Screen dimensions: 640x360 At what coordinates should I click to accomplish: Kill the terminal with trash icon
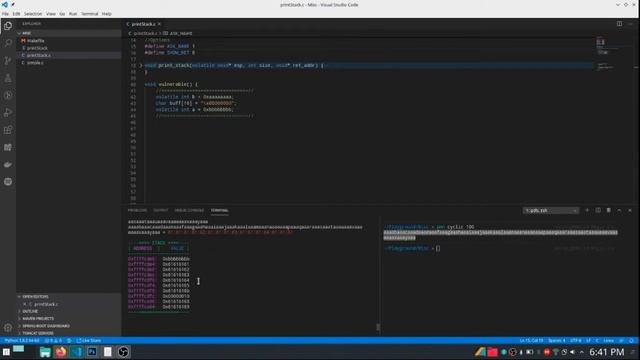click(x=609, y=210)
